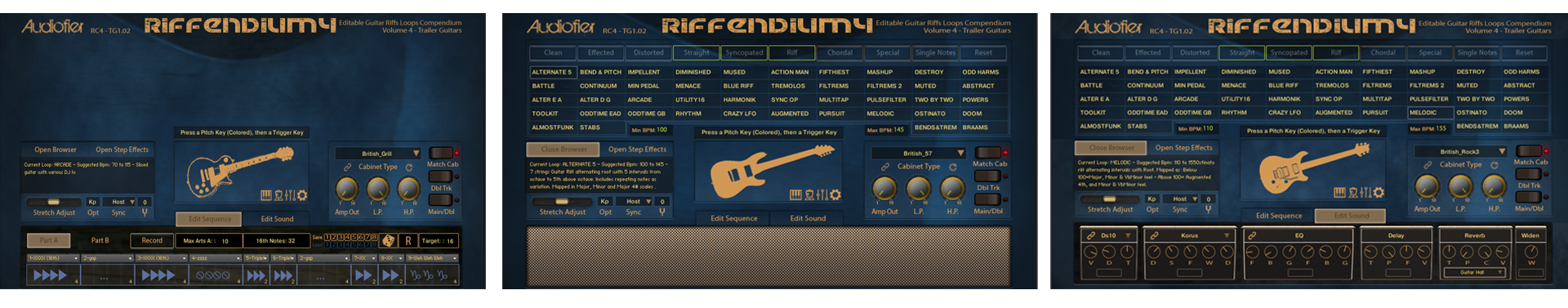Click Max BPM 145 field in the middle panel

click(885, 129)
